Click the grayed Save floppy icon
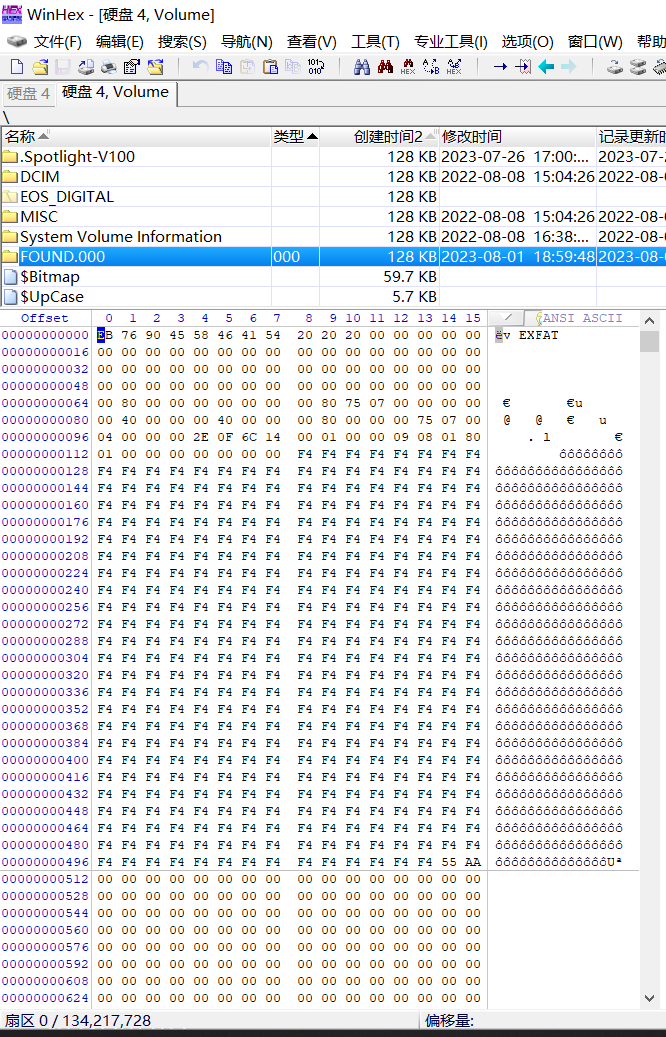 coord(63,66)
